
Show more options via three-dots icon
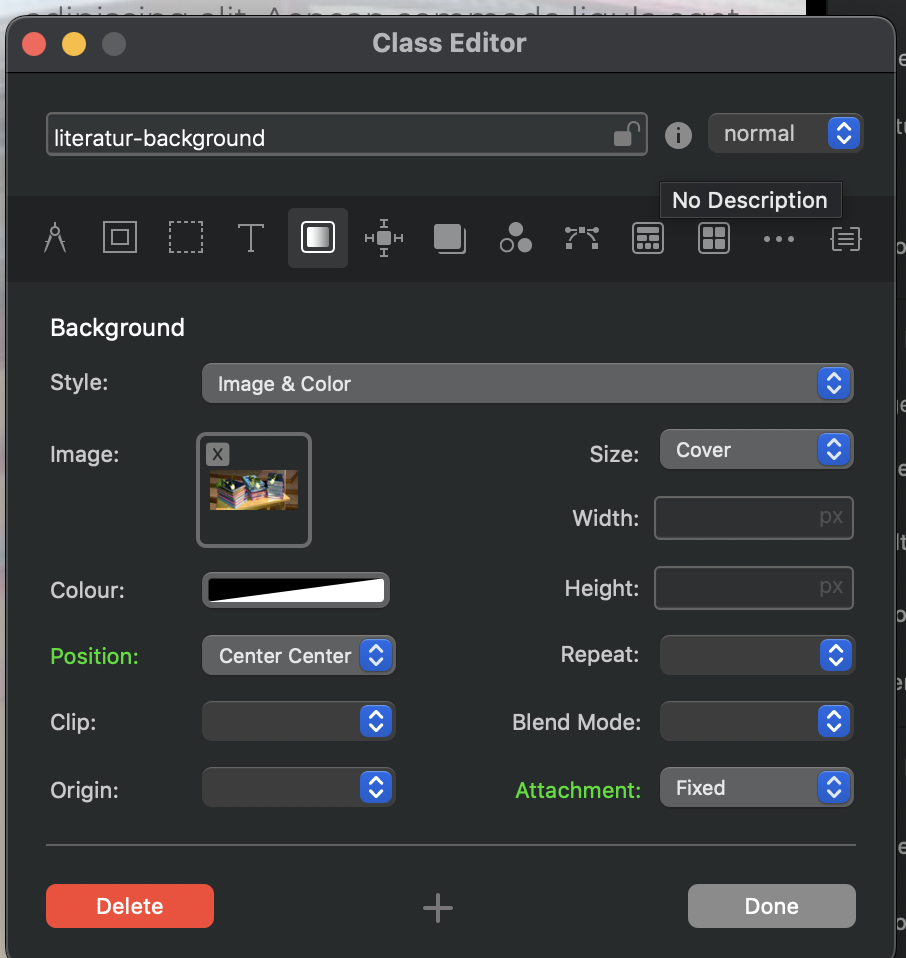point(779,238)
